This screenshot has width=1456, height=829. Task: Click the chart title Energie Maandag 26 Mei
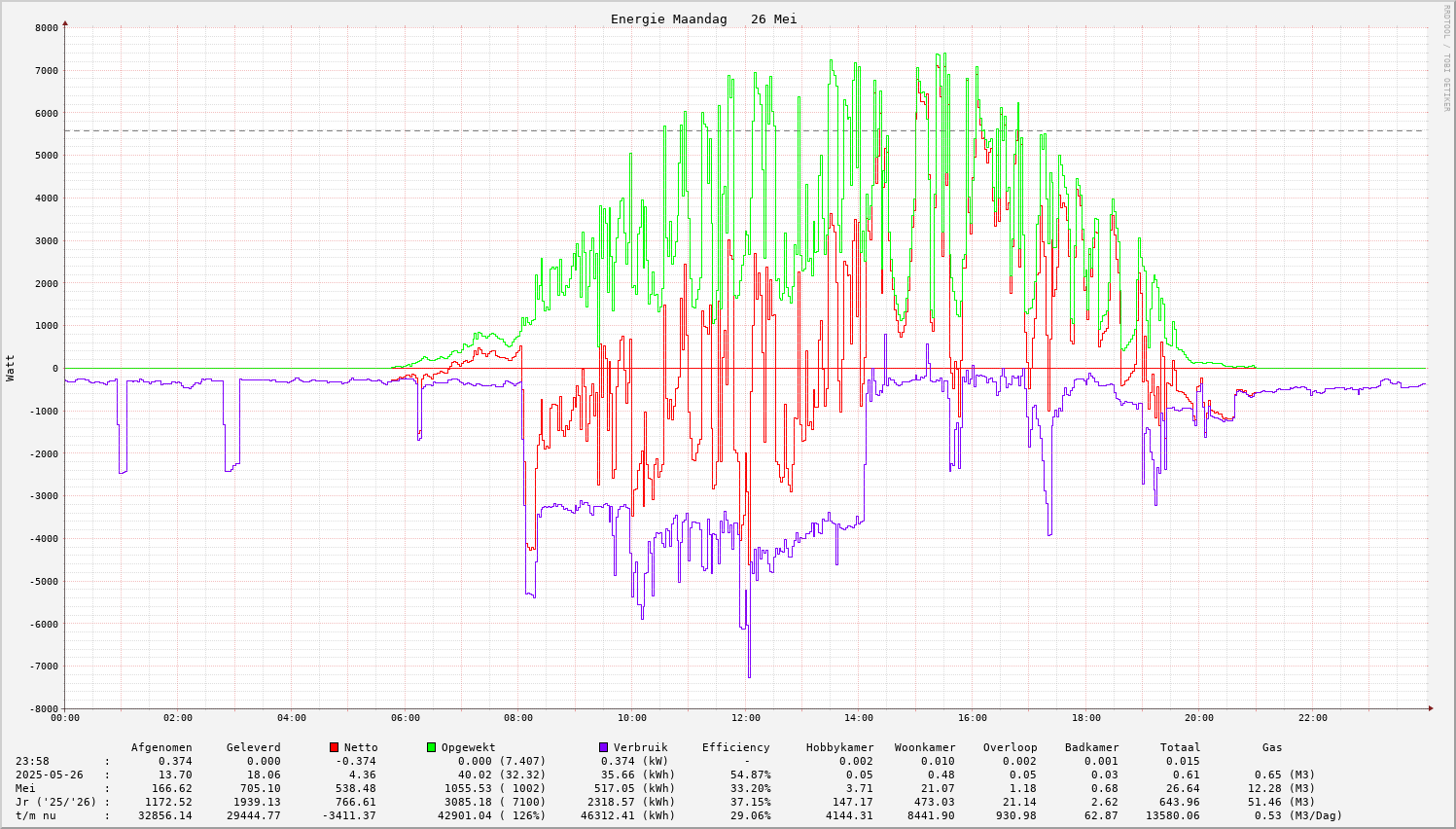click(x=703, y=19)
